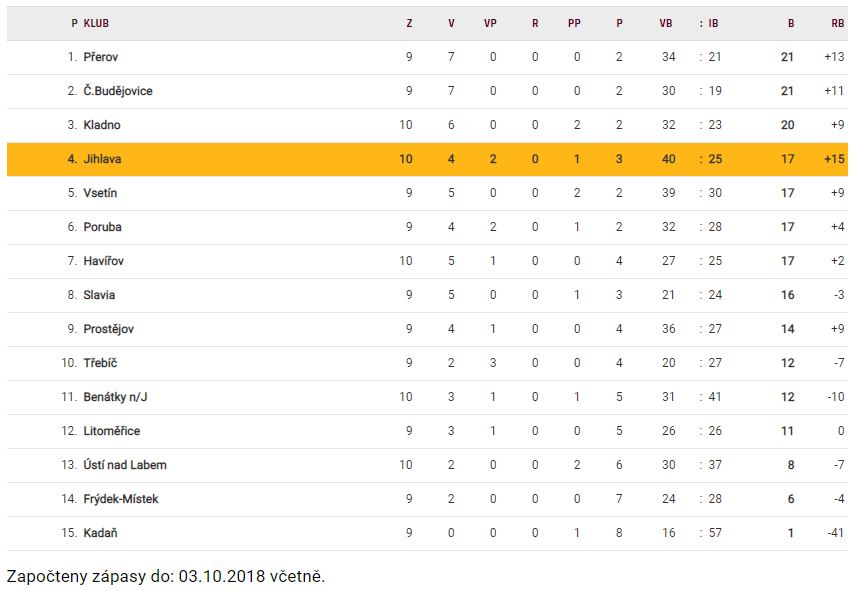This screenshot has width=857, height=591.
Task: Click the Poruba team name
Action: point(103,227)
